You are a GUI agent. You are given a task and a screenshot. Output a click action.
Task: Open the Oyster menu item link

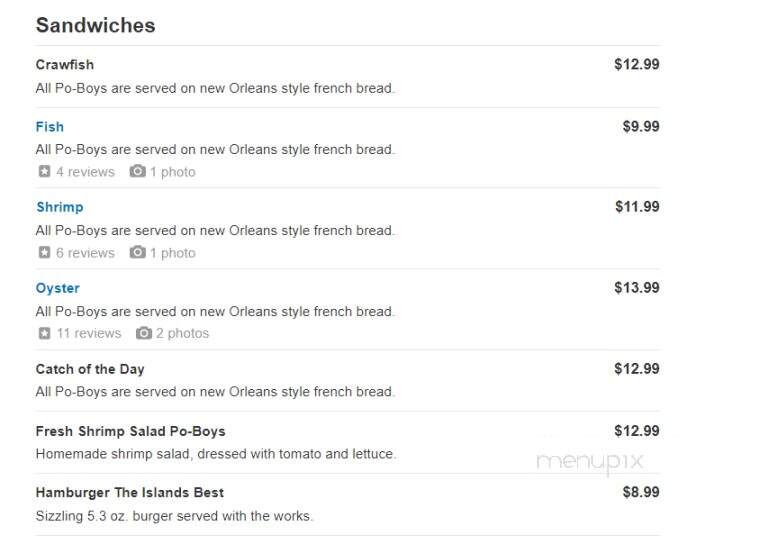click(x=57, y=288)
